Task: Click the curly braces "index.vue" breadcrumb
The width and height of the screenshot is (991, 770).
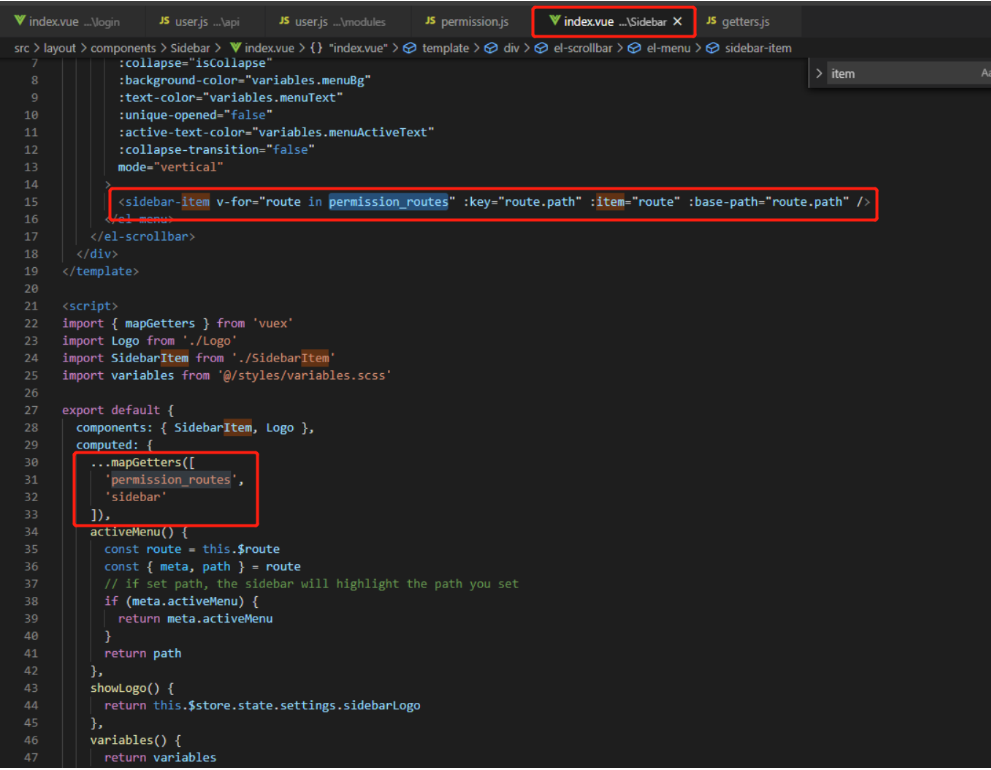Action: [x=349, y=48]
